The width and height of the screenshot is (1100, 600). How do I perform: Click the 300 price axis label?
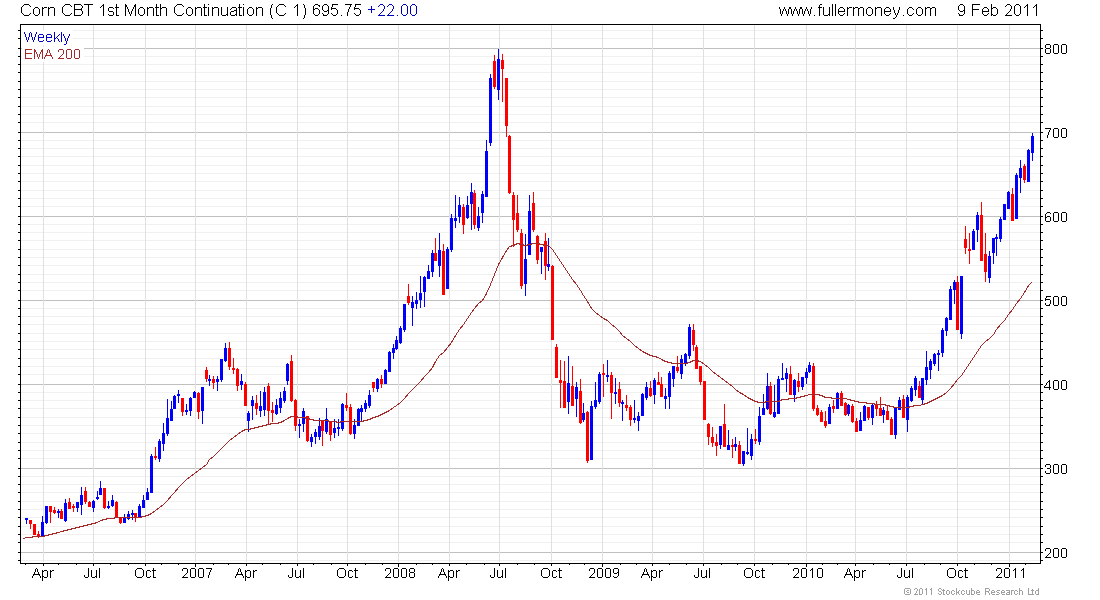(x=1056, y=469)
